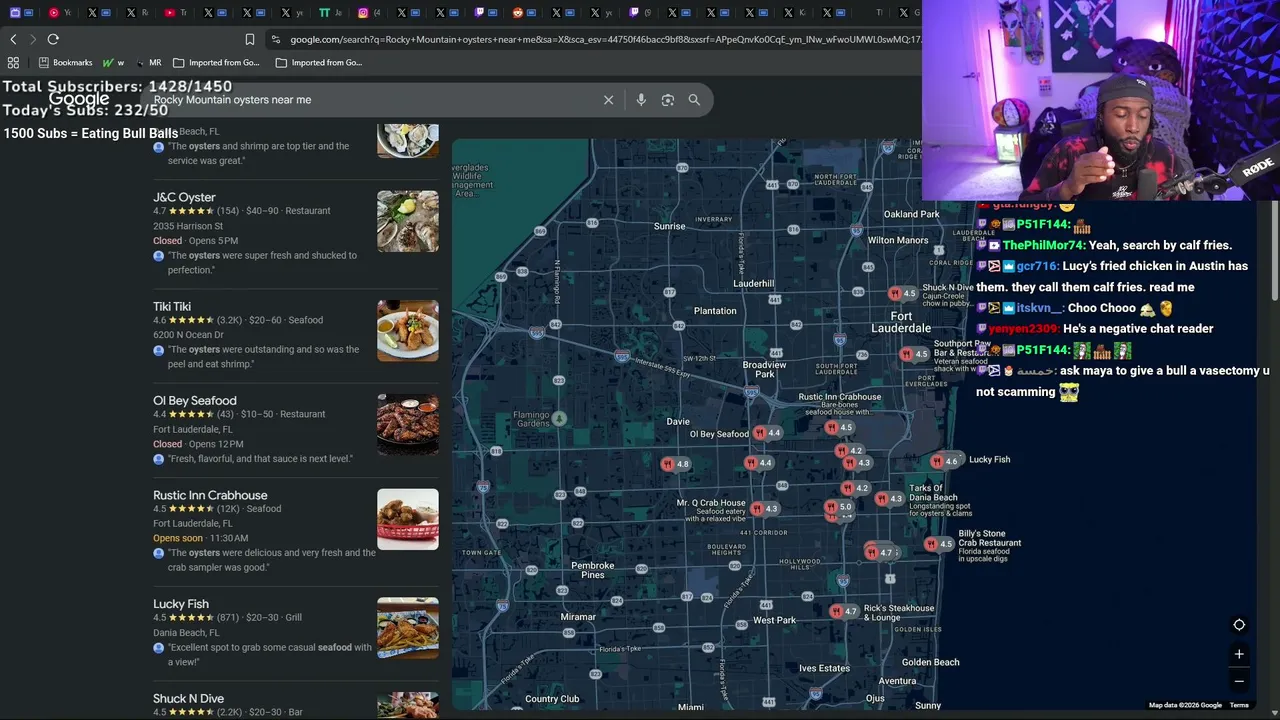Click the 'Pembroke Pines' map label
Screen dimensions: 1280x720
(x=593, y=570)
